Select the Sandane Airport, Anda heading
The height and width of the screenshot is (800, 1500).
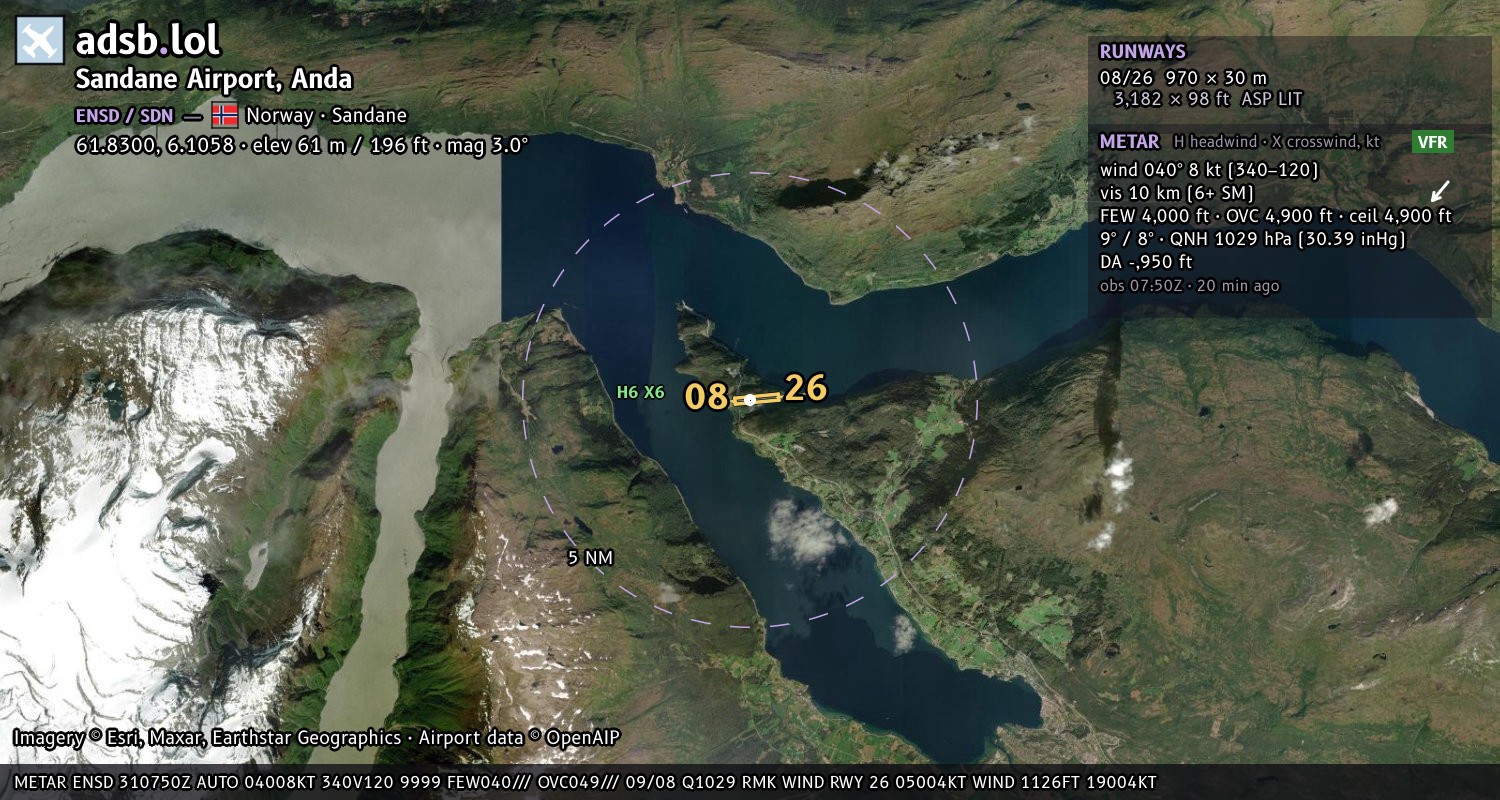tap(214, 80)
